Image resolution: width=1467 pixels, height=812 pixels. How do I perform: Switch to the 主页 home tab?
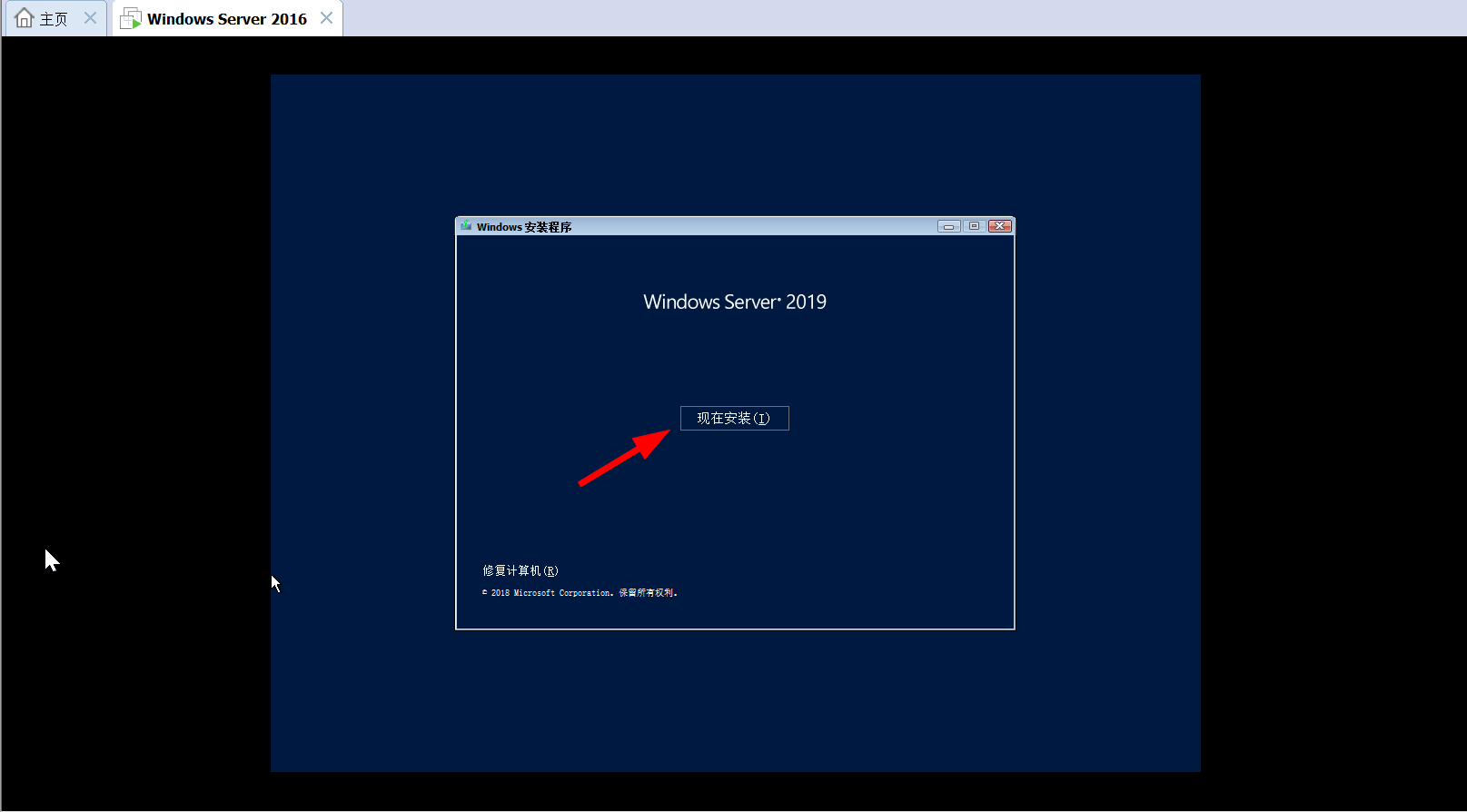click(x=55, y=18)
